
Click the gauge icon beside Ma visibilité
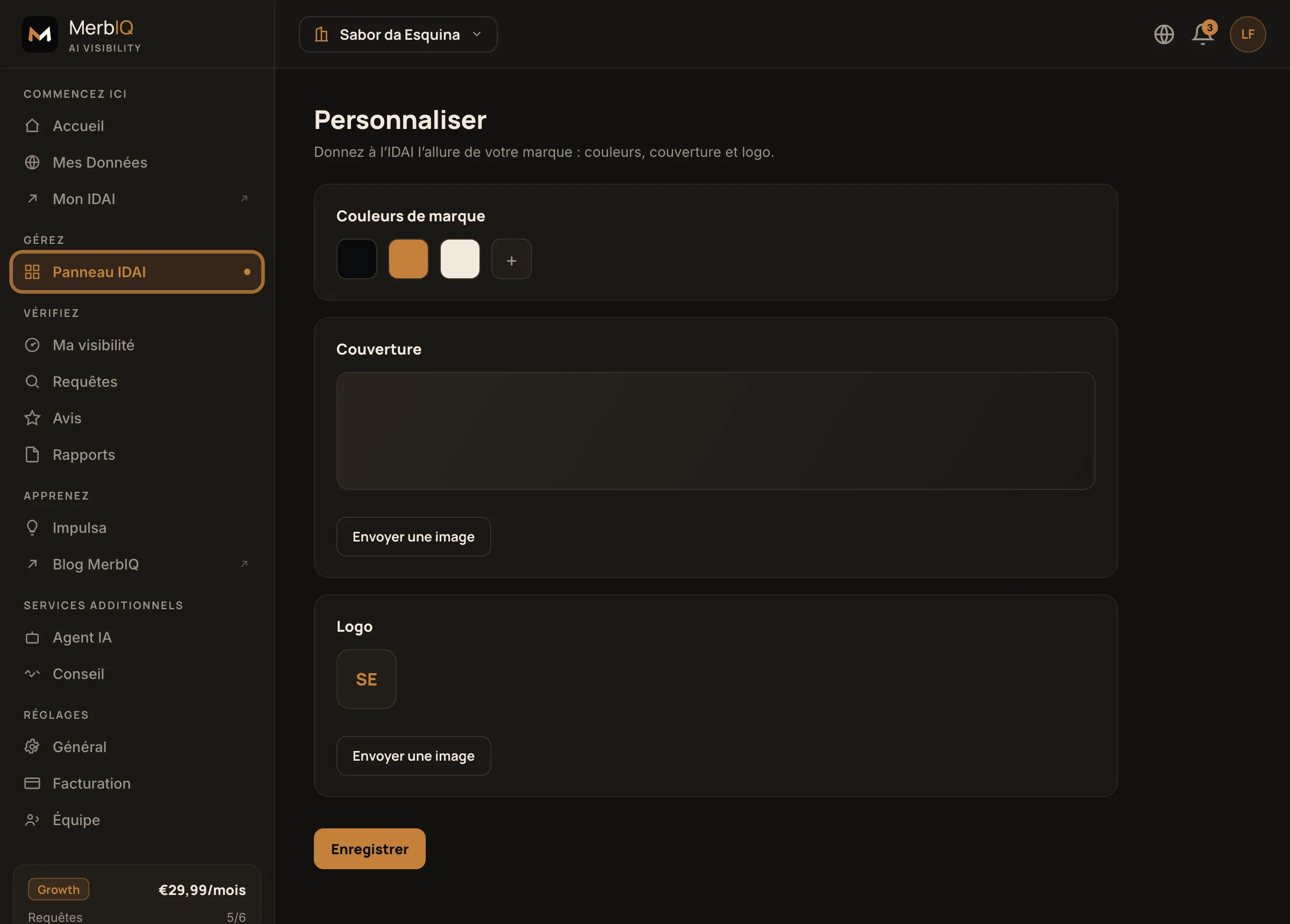(32, 344)
